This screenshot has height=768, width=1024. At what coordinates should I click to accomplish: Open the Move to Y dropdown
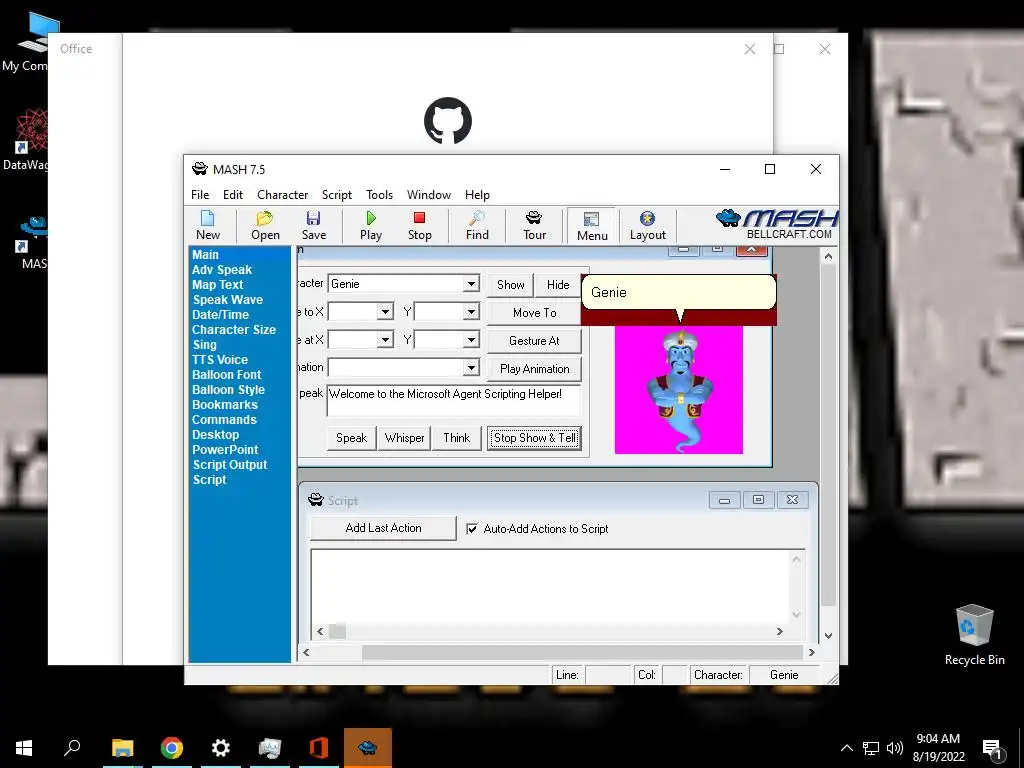point(471,312)
